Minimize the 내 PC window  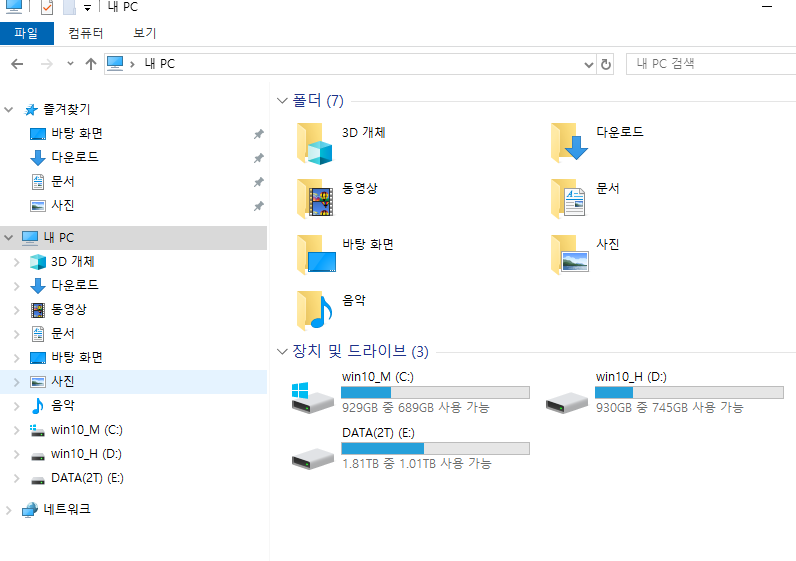point(767,7)
